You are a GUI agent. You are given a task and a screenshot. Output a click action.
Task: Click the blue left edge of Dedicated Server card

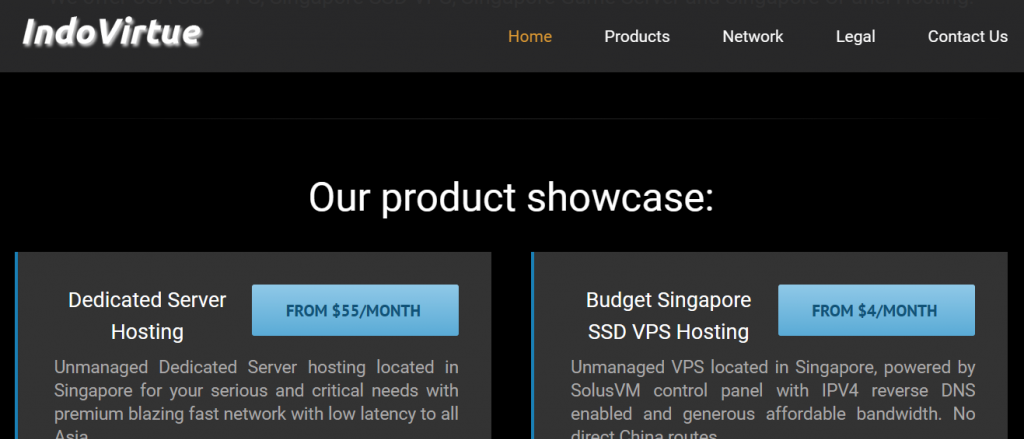17,345
